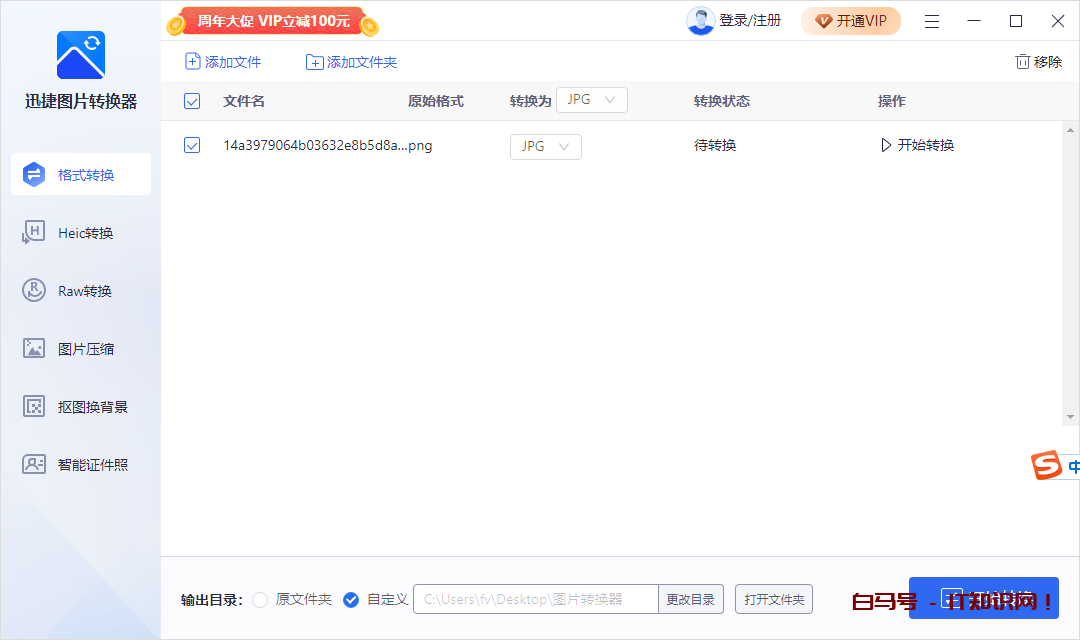
Task: Open the 抠图换背景 tool icon
Action: 34,407
